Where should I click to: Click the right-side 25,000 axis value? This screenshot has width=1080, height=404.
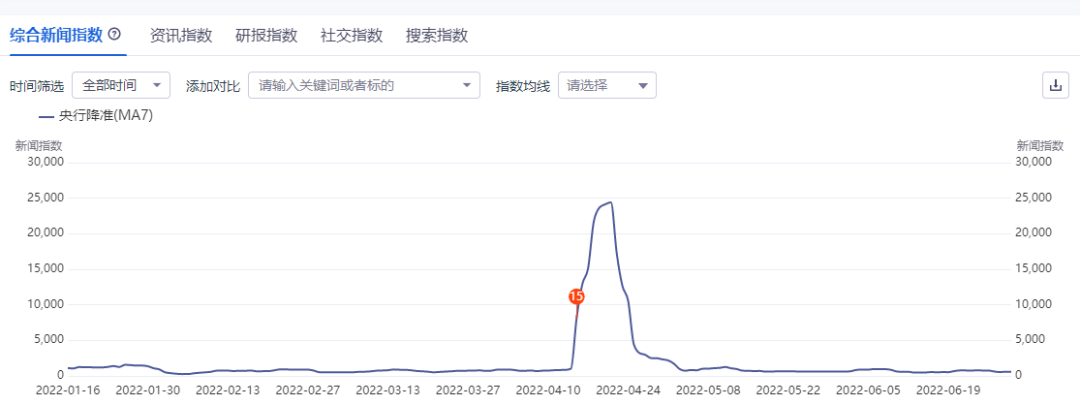(x=1034, y=198)
